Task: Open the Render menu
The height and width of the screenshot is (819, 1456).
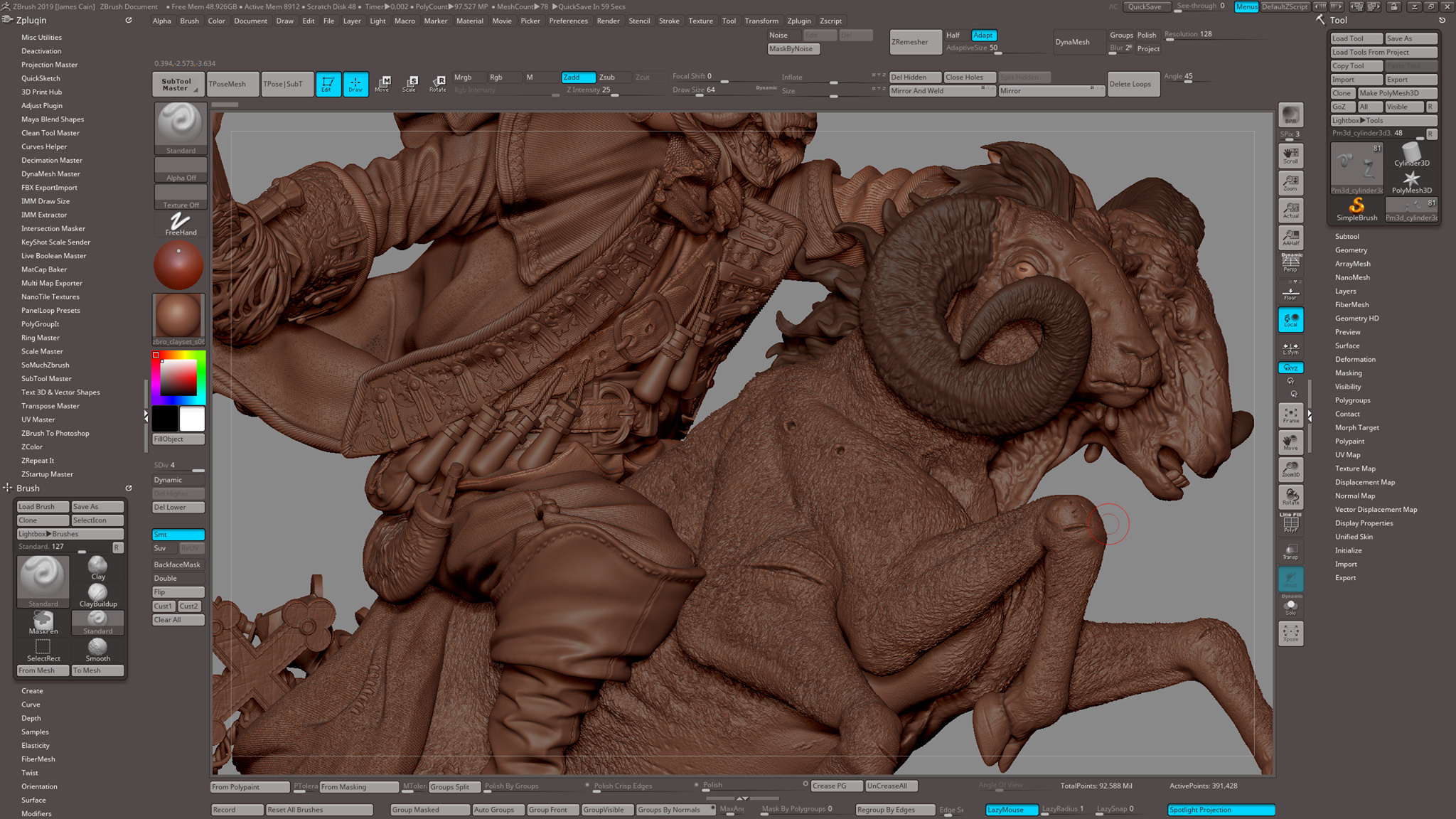Action: [608, 21]
